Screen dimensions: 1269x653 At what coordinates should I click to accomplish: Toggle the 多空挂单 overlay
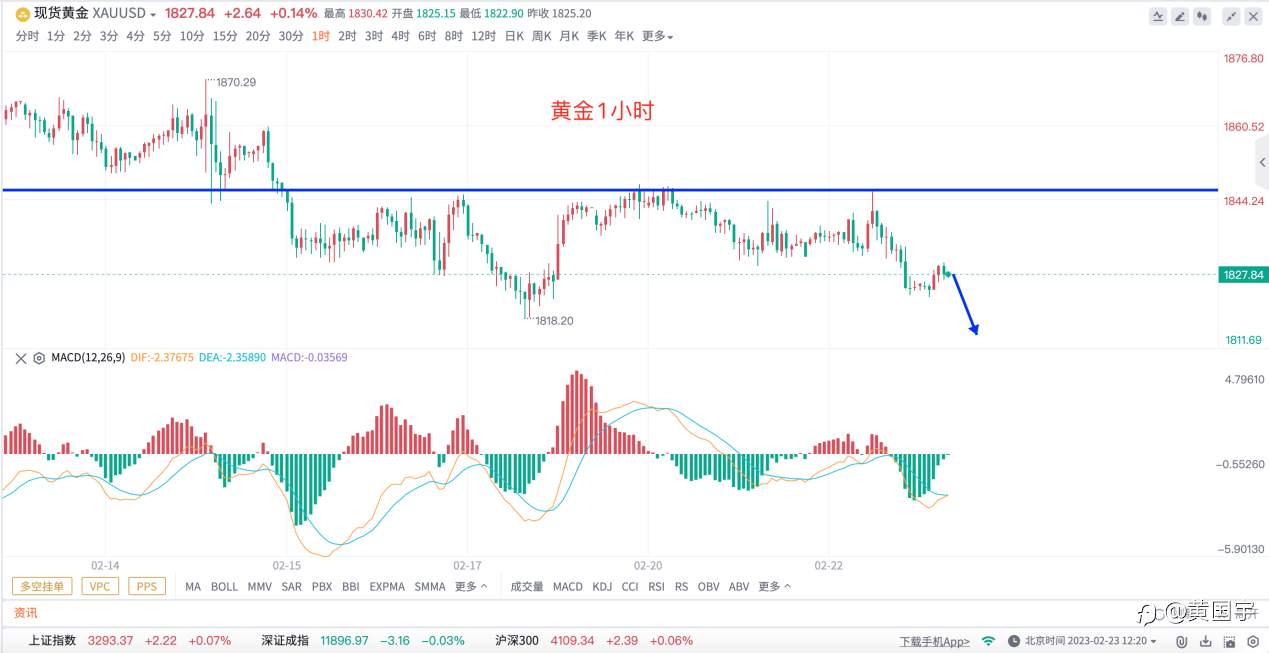[42, 586]
